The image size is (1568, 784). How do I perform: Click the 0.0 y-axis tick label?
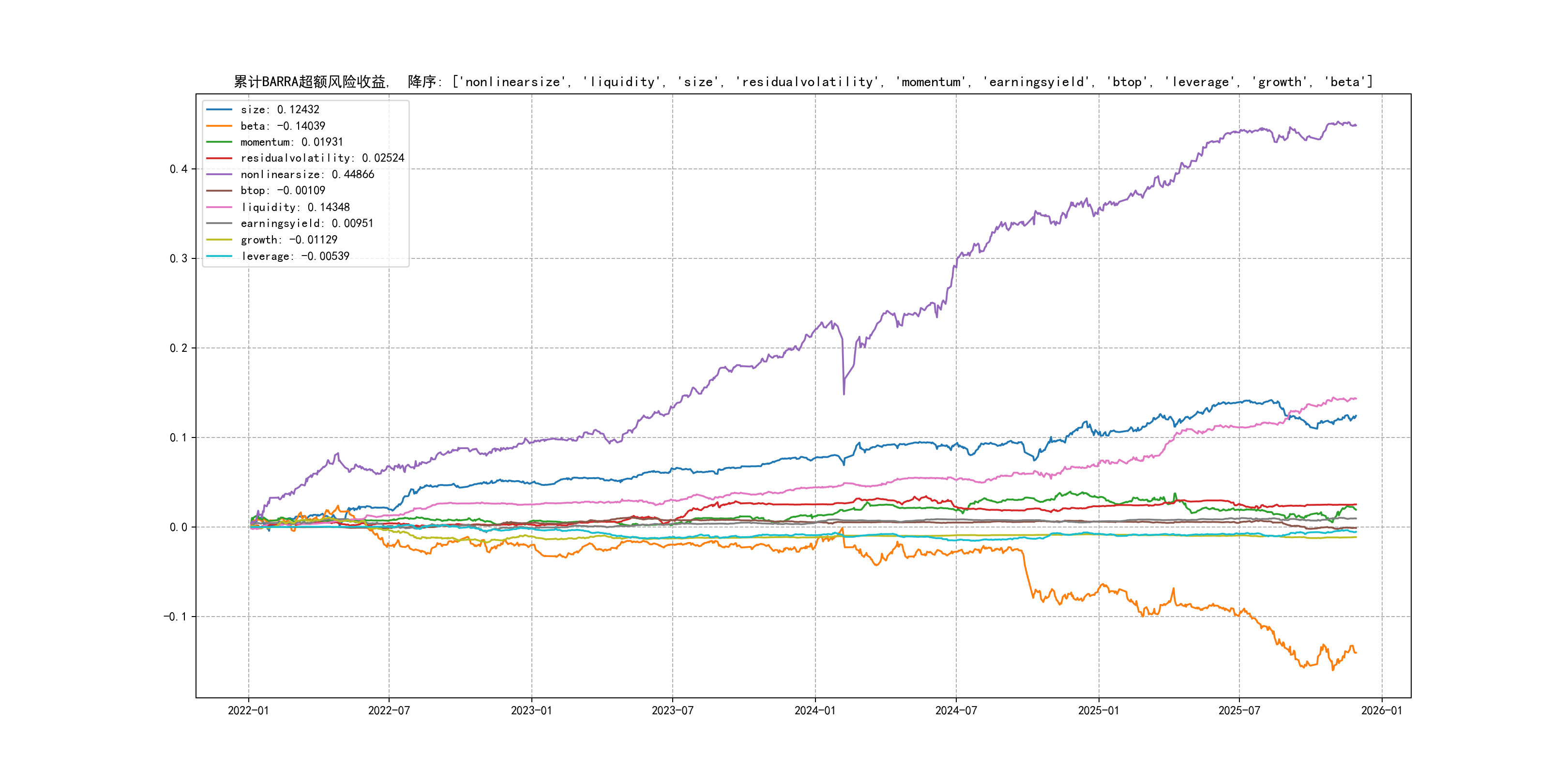179,527
